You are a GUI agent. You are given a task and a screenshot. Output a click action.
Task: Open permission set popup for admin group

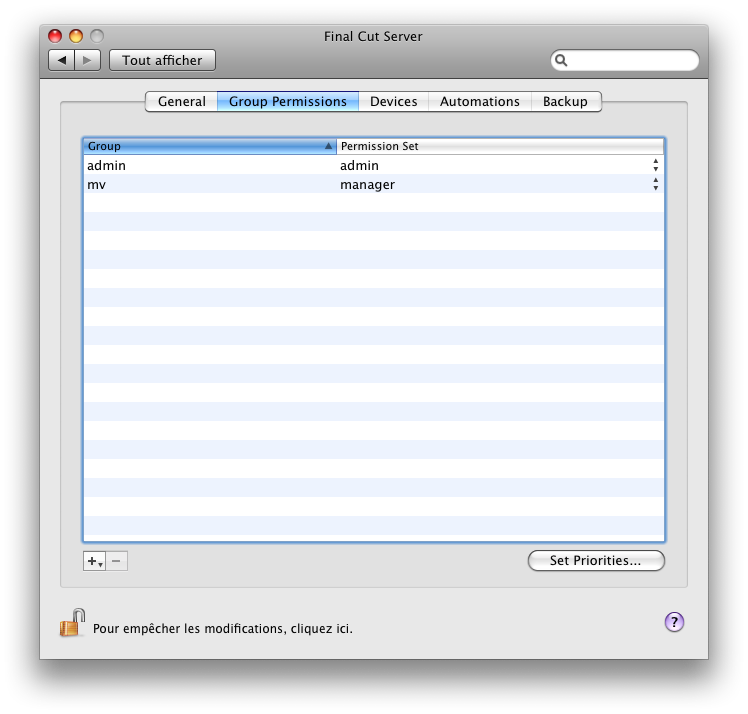pyautogui.click(x=655, y=166)
